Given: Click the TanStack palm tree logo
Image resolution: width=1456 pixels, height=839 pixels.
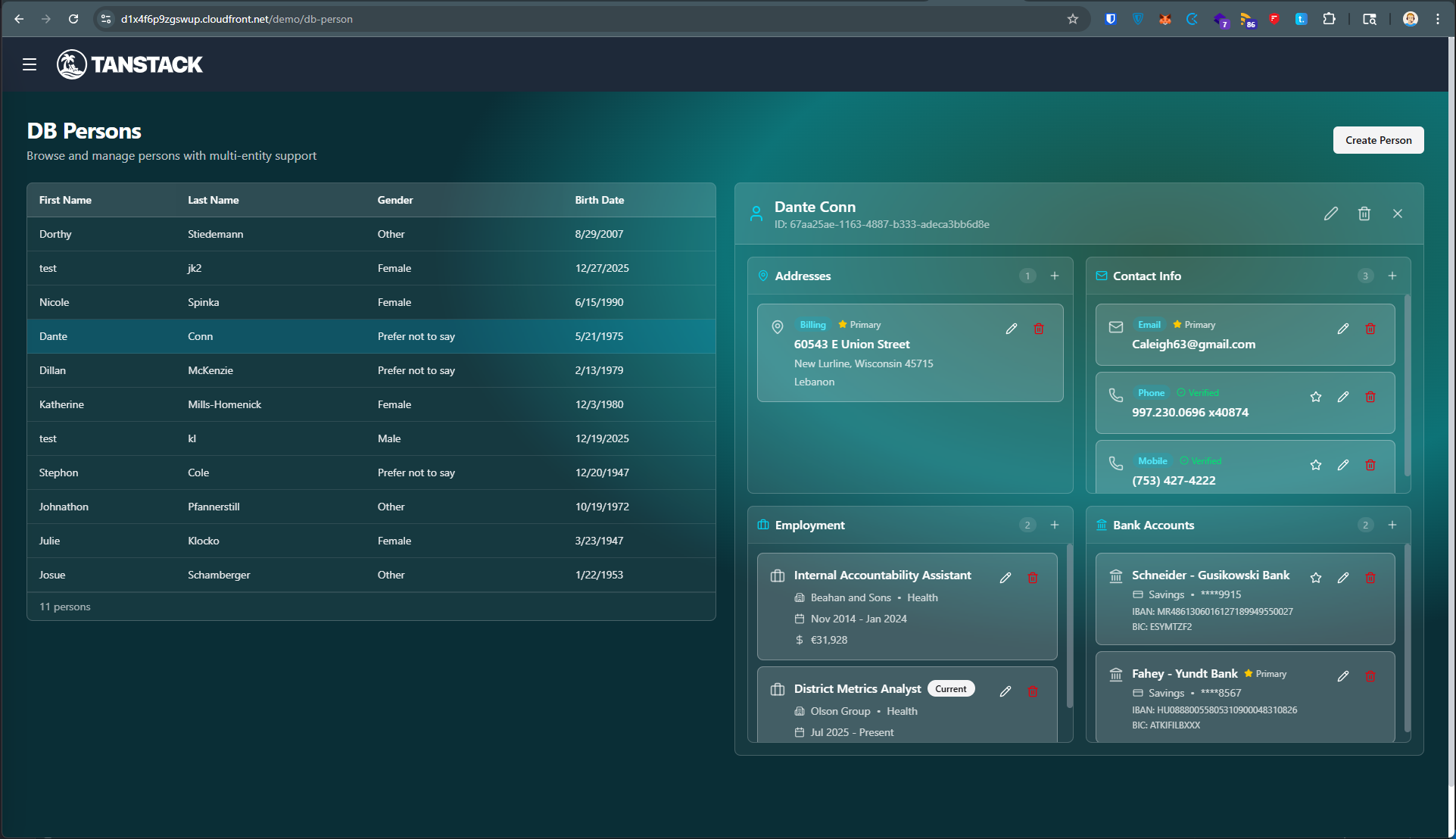Looking at the screenshot, I should tap(71, 64).
